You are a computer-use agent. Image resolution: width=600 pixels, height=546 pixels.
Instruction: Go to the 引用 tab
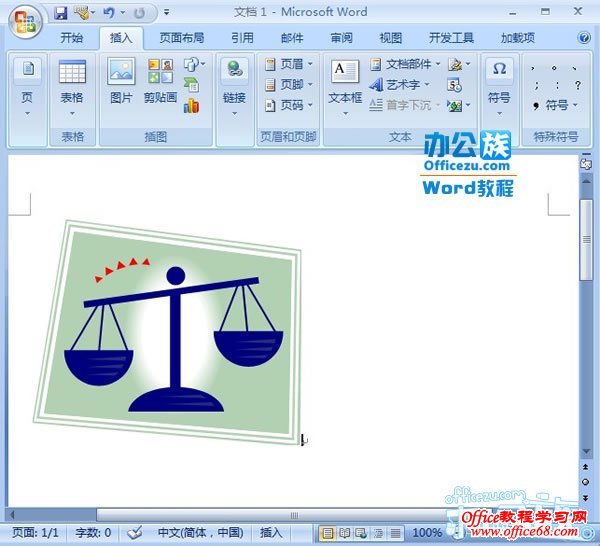click(x=242, y=37)
